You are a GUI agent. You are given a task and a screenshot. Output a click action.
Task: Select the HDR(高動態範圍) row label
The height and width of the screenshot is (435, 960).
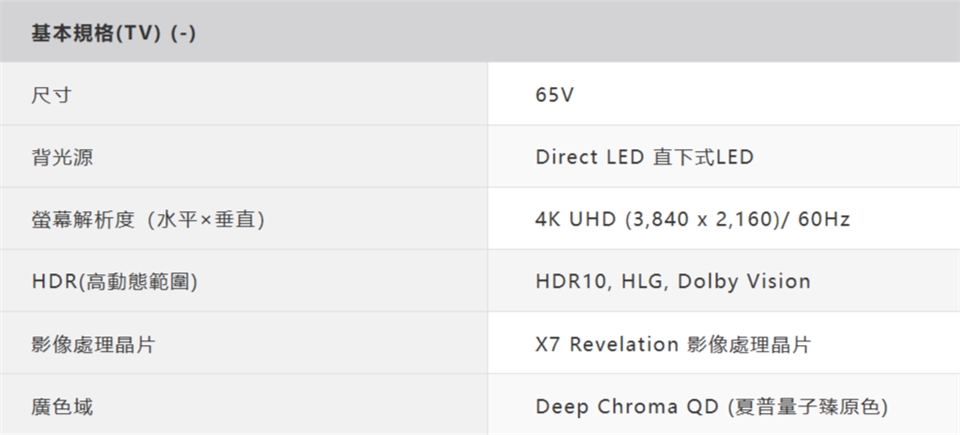113,282
